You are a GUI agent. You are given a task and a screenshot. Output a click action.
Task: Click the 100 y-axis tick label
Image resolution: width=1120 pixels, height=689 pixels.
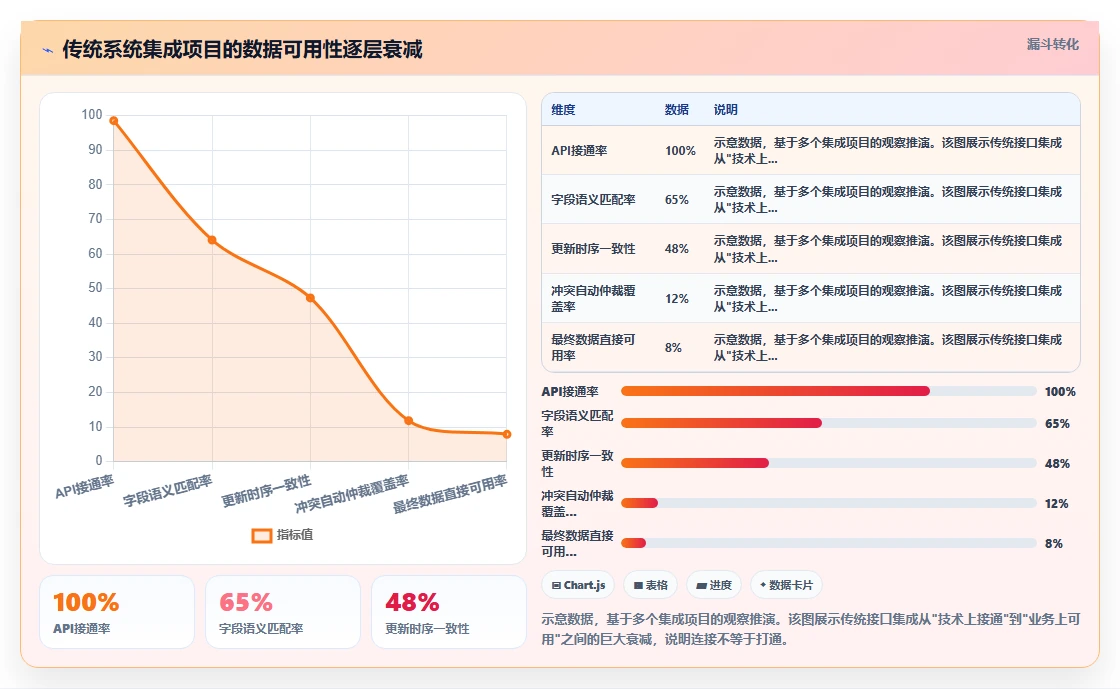92,115
